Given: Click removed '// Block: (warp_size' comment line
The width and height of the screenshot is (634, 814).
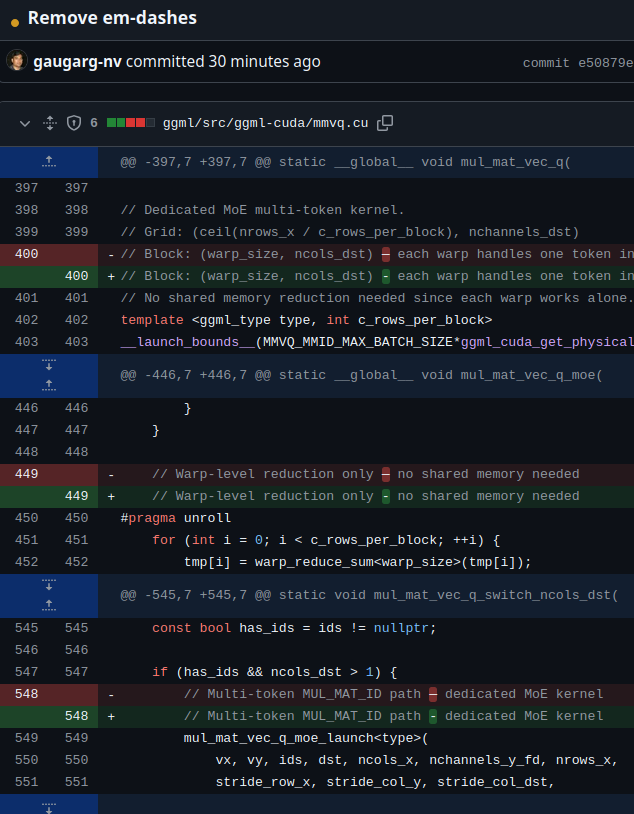Looking at the screenshot, I should (377, 254).
